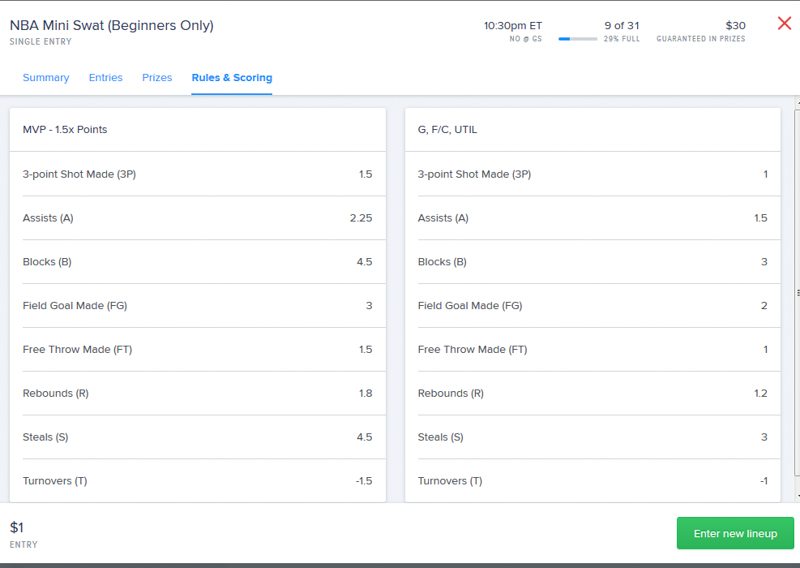Click the scrollbar down arrow
This screenshot has width=800, height=568.
point(797,496)
